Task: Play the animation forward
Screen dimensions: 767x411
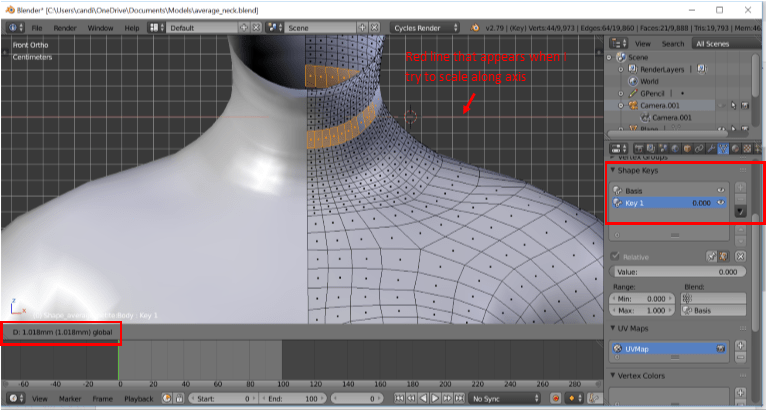Action: [x=435, y=398]
